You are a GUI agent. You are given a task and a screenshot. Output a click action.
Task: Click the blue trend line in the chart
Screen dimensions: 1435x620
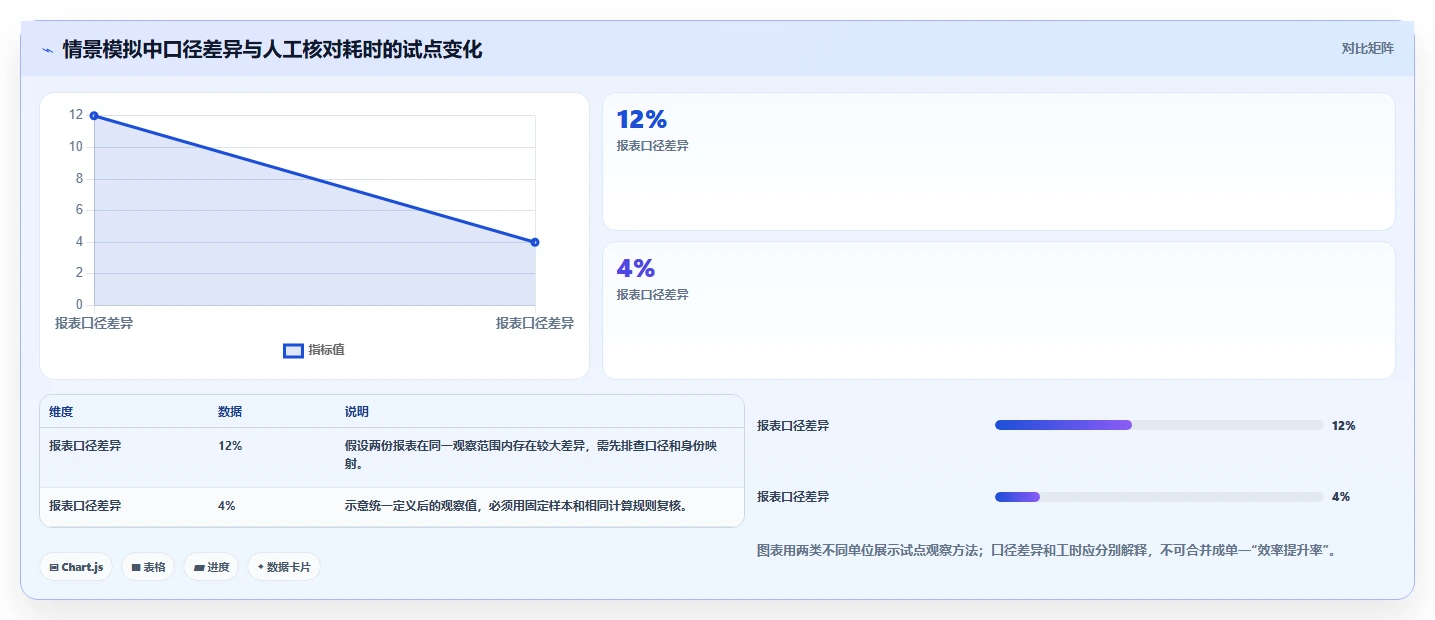pos(314,179)
